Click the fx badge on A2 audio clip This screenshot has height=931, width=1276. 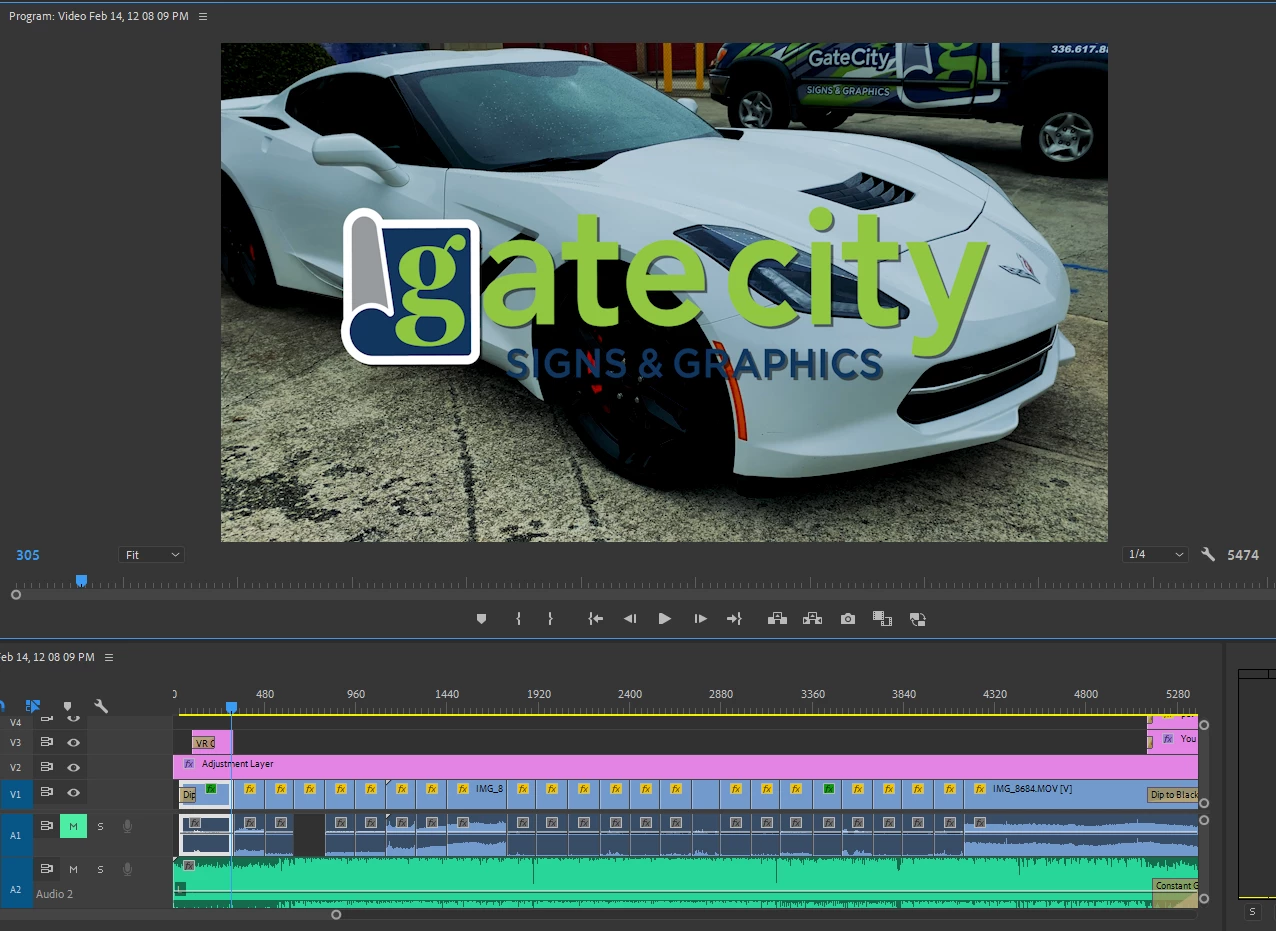point(189,865)
